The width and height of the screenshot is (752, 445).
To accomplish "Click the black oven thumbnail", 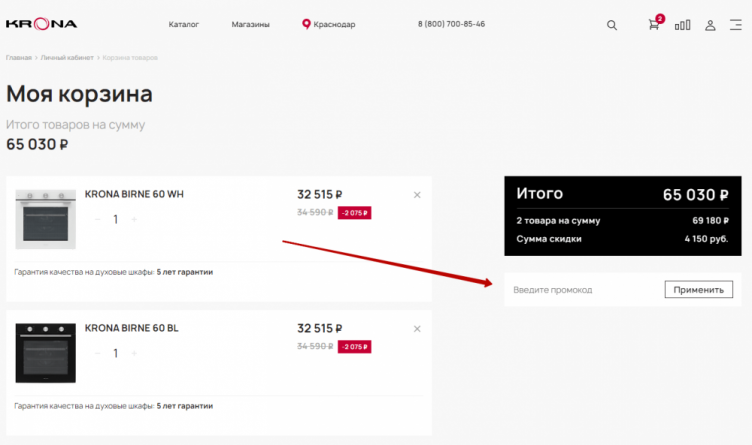I will 46,353.
